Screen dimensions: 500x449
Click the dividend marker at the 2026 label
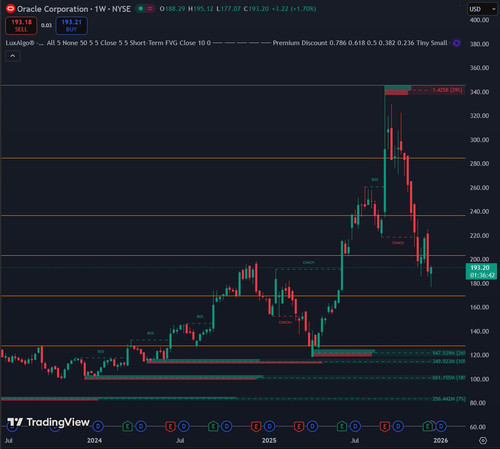[441, 426]
